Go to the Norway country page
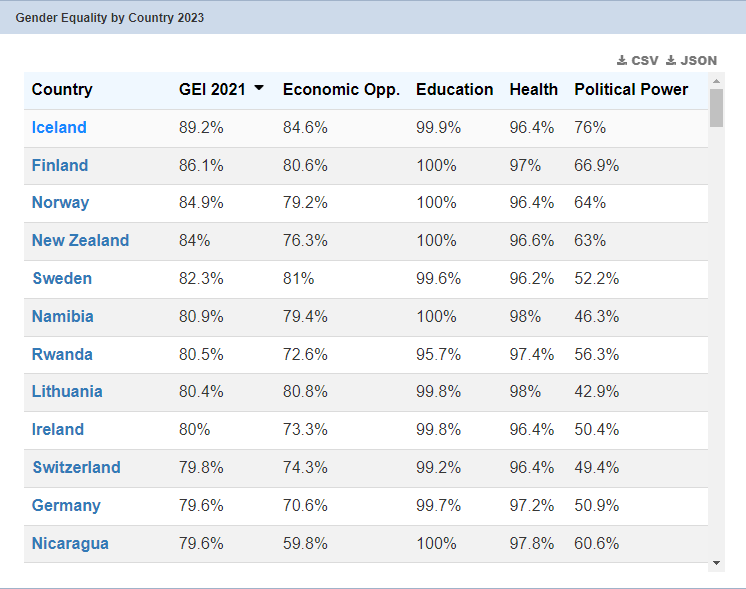This screenshot has width=746, height=589. tap(60, 202)
